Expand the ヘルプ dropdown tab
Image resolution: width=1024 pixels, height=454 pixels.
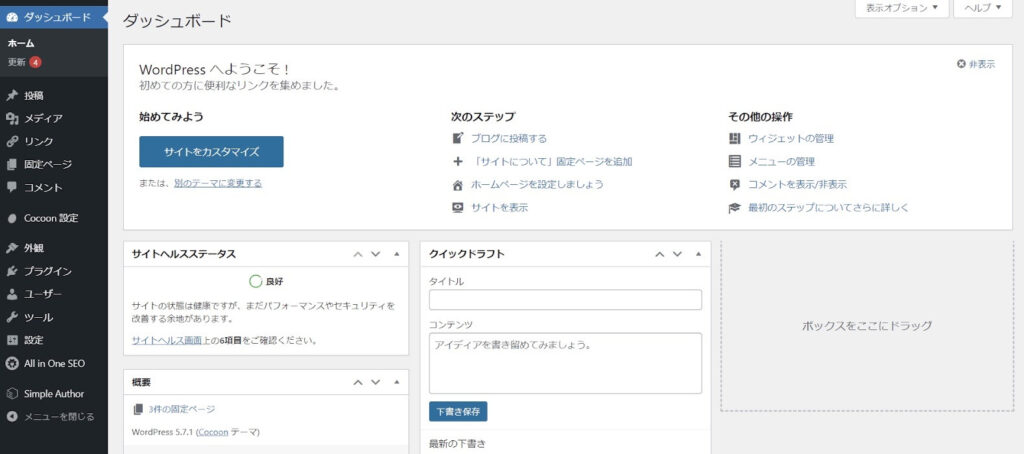pyautogui.click(x=985, y=8)
